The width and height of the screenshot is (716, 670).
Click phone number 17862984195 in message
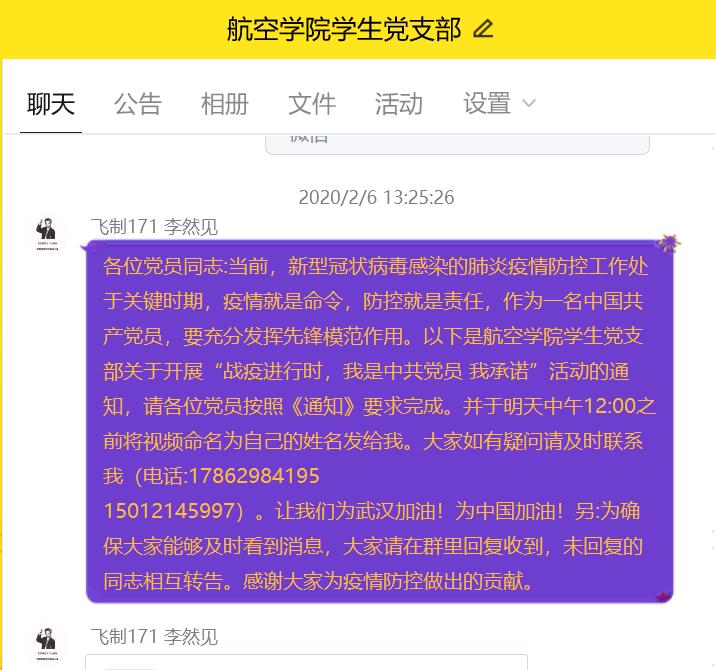tap(254, 476)
